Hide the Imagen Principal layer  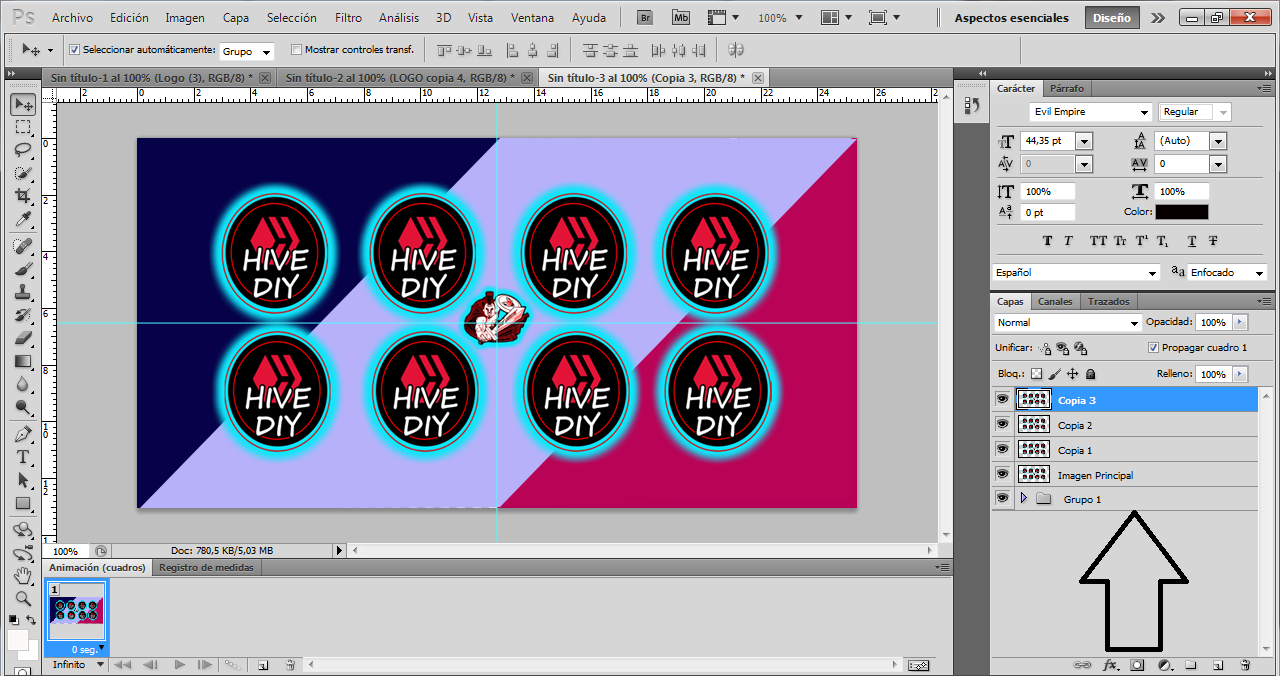coord(1003,474)
